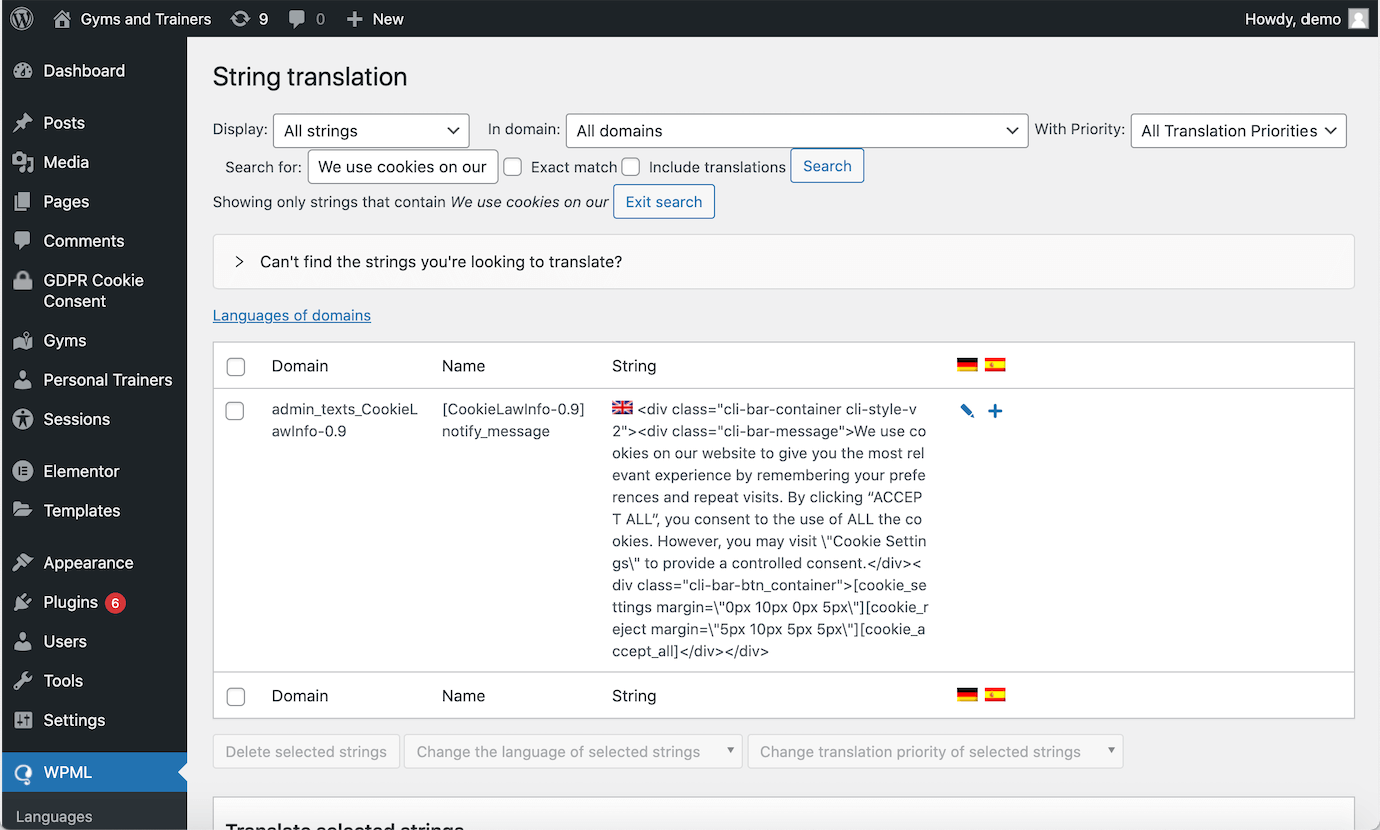Enable the Exact match checkbox
This screenshot has height=830, width=1380.
tap(512, 167)
